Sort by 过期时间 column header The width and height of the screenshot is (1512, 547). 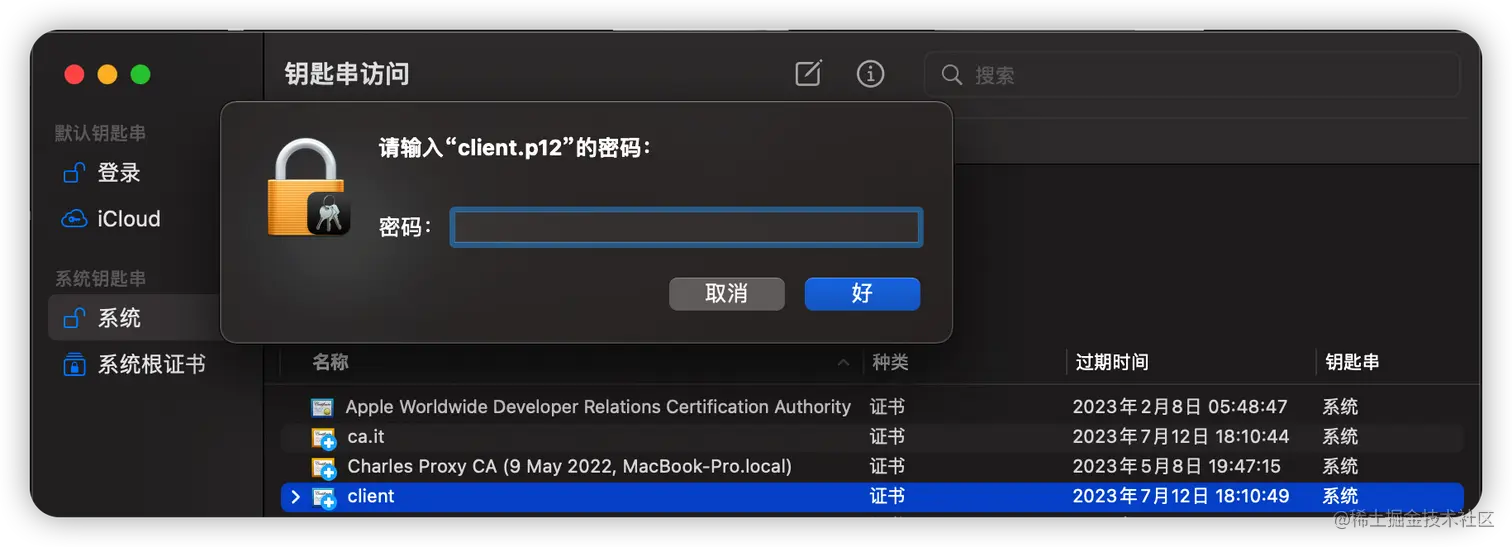click(1112, 362)
